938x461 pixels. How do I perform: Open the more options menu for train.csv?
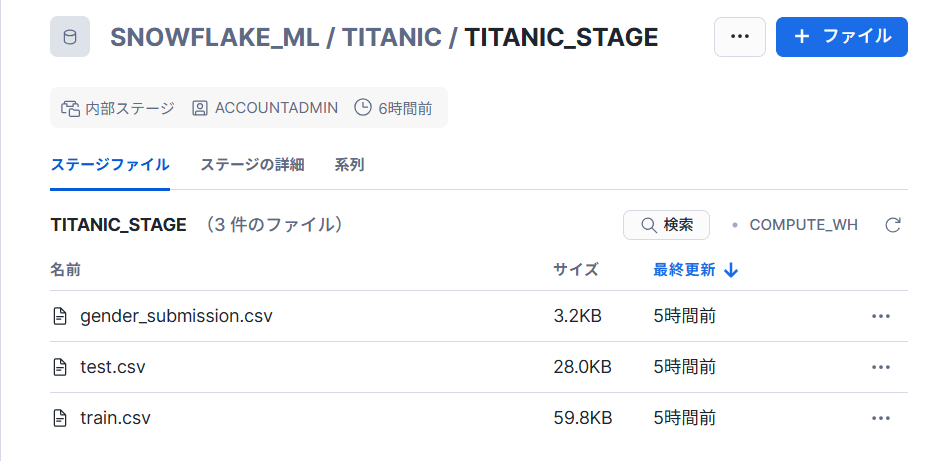[880, 418]
